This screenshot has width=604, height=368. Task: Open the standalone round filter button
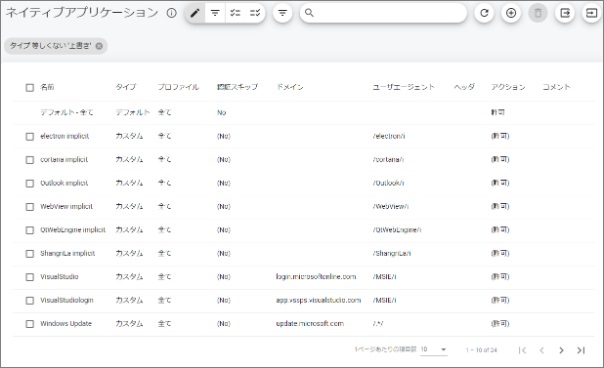282,13
